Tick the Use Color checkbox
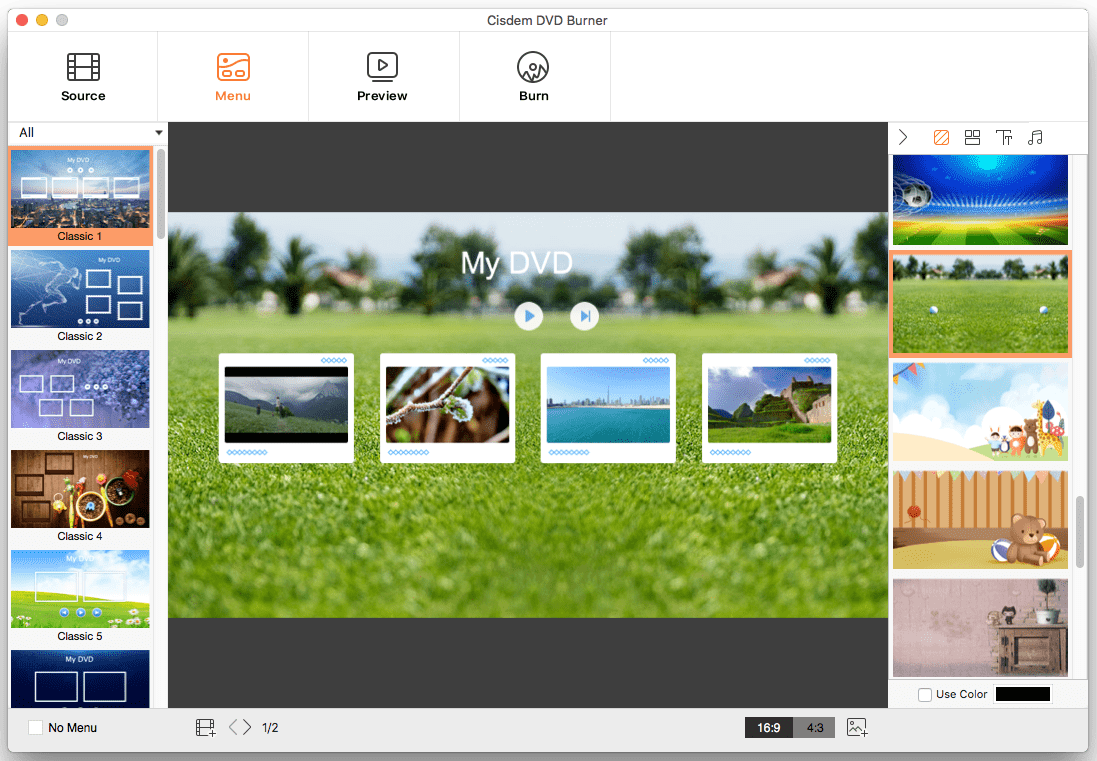 pyautogui.click(x=925, y=695)
